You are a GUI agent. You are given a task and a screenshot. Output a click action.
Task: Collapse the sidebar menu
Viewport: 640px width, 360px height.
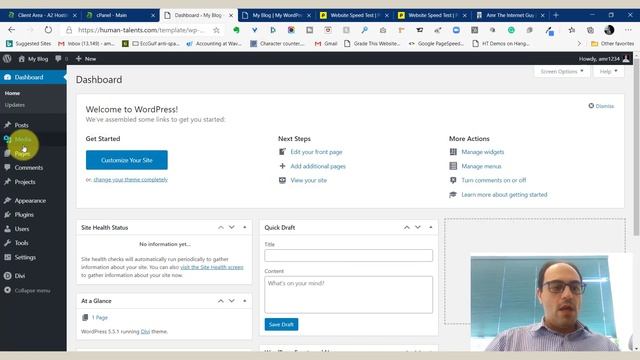point(32,290)
